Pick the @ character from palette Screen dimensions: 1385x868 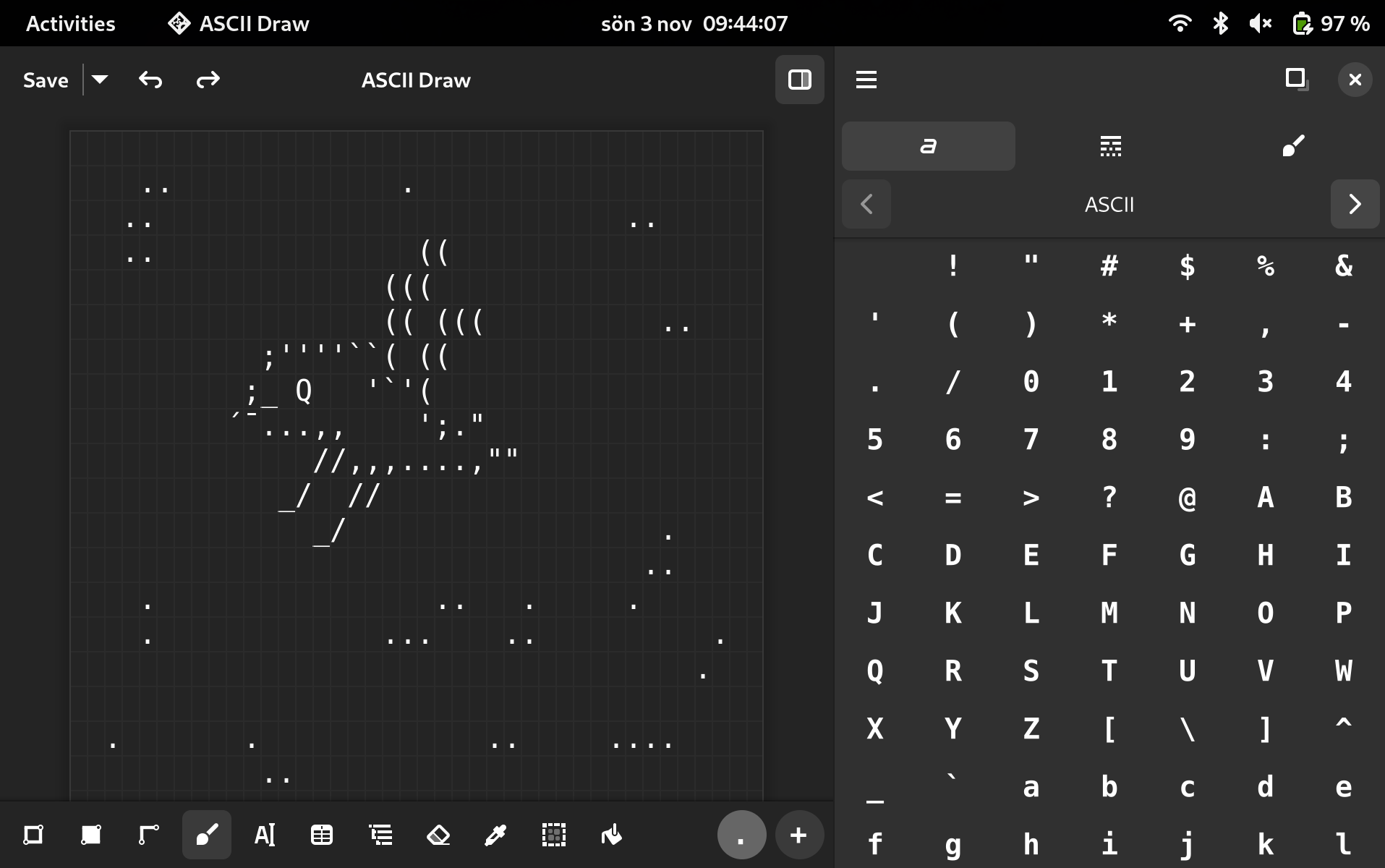pos(1188,498)
